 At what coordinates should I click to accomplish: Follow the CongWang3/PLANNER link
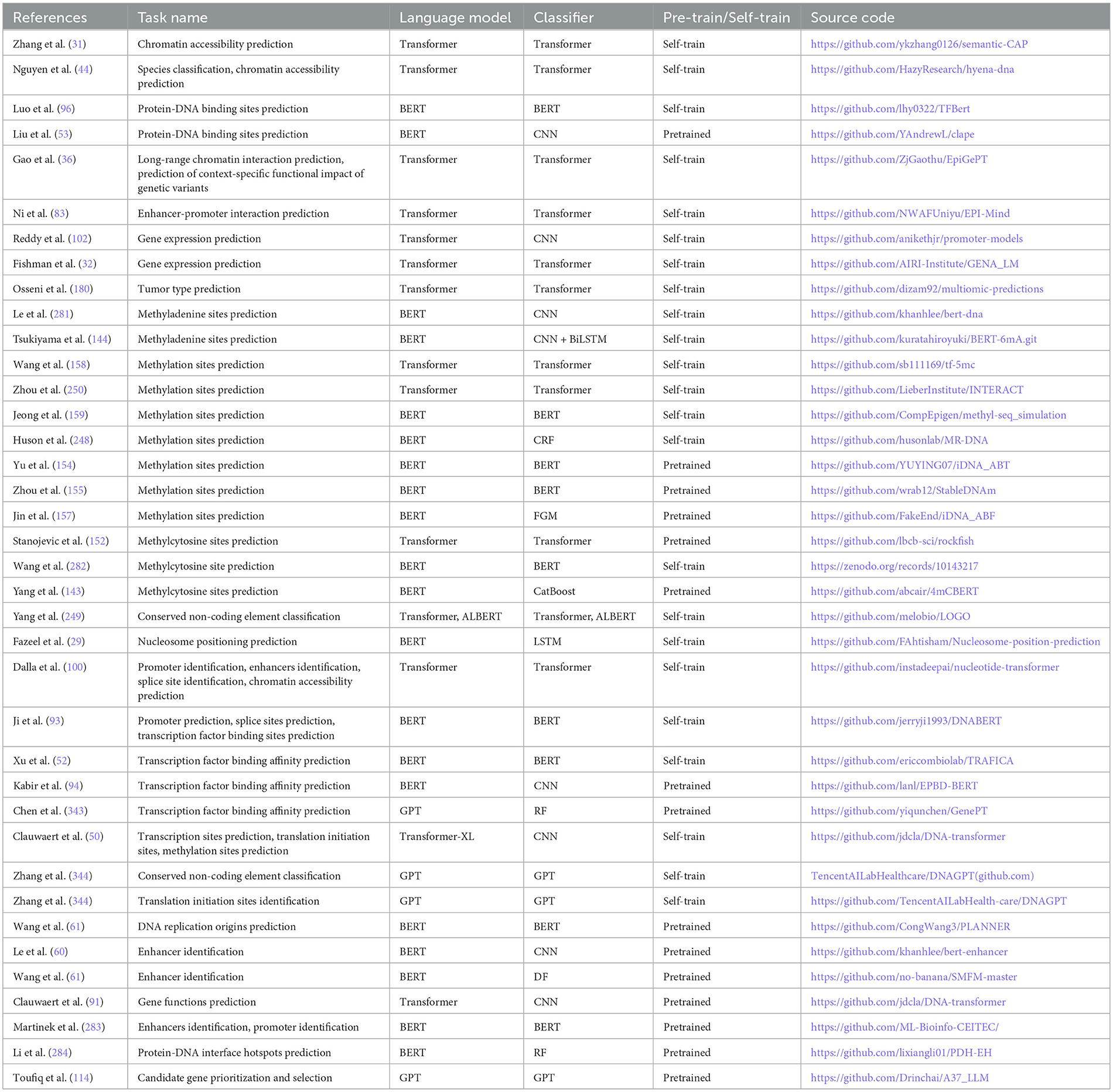coord(910,926)
